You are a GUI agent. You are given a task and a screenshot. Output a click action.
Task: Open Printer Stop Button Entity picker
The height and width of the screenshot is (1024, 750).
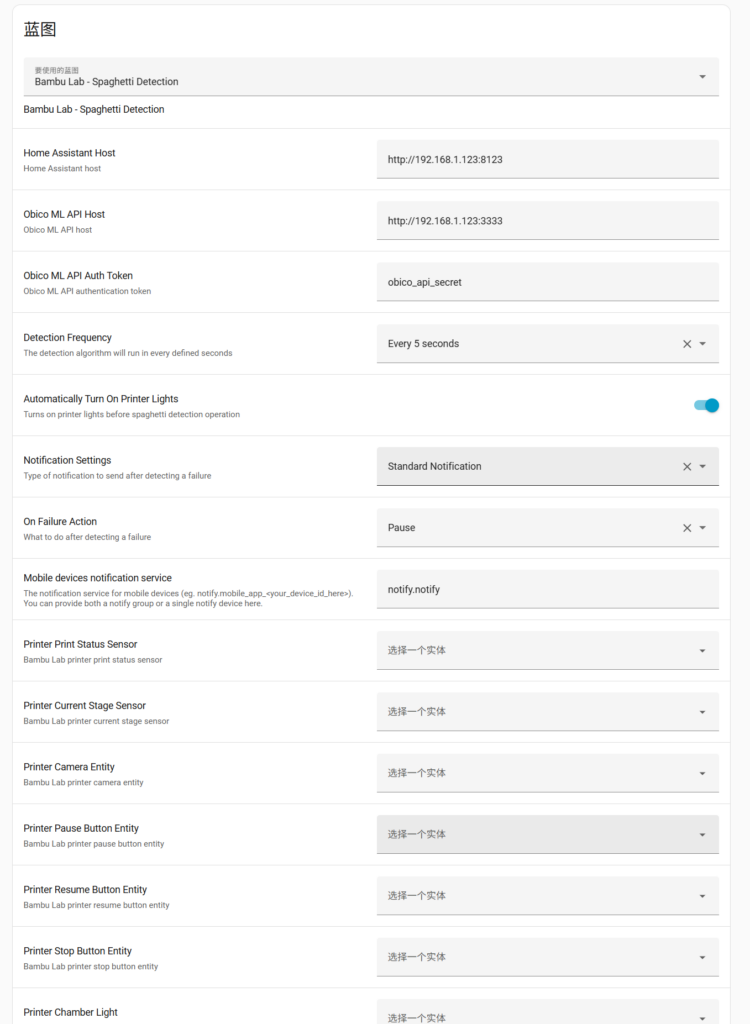click(x=547, y=957)
